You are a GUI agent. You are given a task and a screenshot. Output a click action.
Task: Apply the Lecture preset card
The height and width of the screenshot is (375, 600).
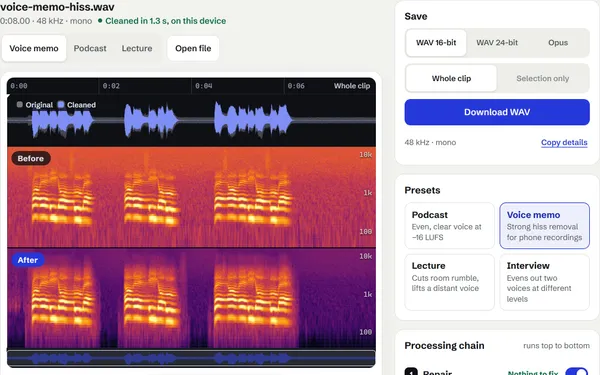coord(449,282)
